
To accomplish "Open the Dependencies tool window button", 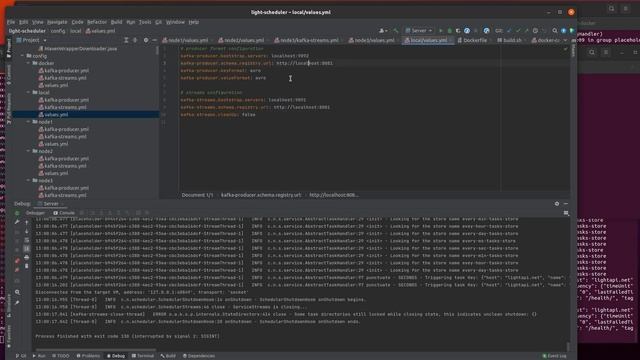I will (199, 356).
